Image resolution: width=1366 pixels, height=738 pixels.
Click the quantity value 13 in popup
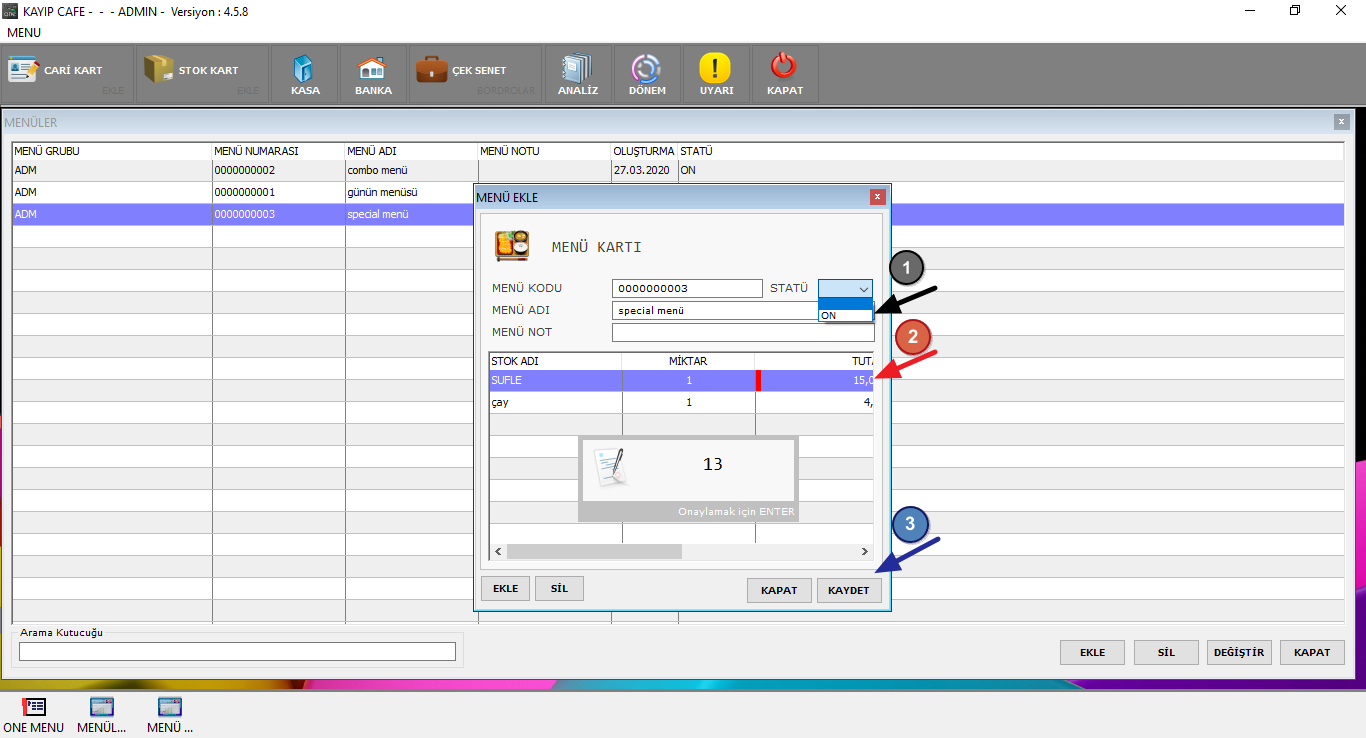pyautogui.click(x=713, y=464)
